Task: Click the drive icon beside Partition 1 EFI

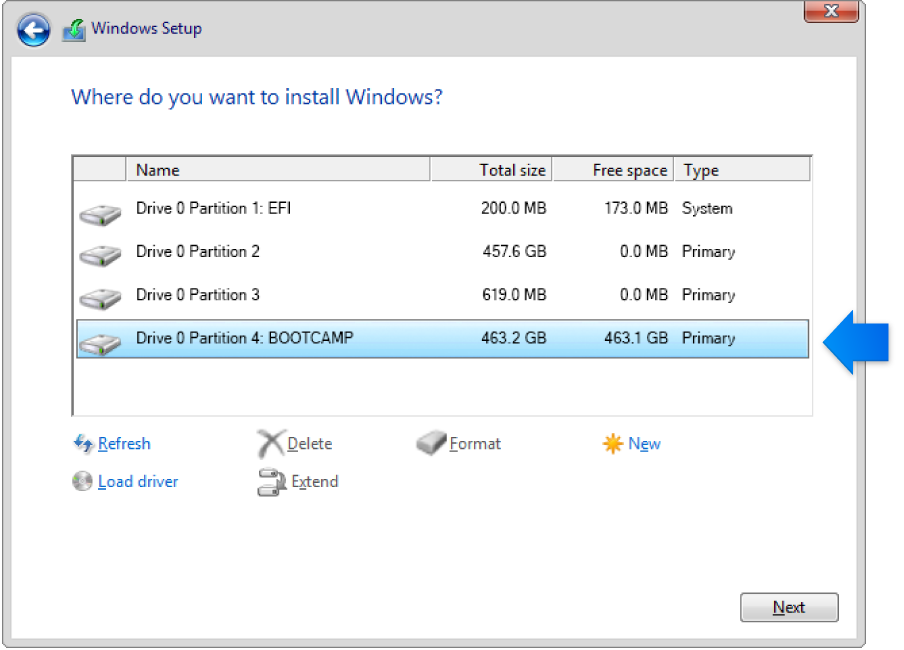Action: 99,209
